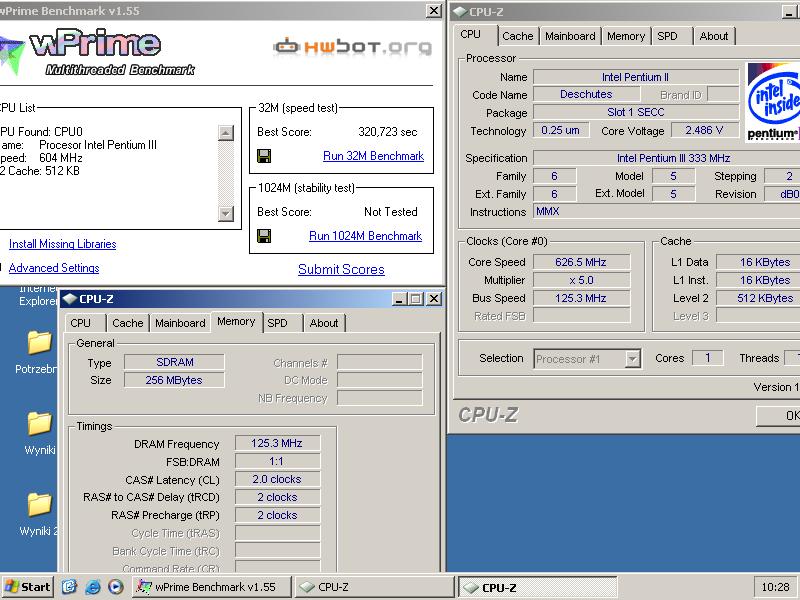The image size is (800, 600).
Task: Open Cache tab in memory window
Action: click(x=128, y=323)
